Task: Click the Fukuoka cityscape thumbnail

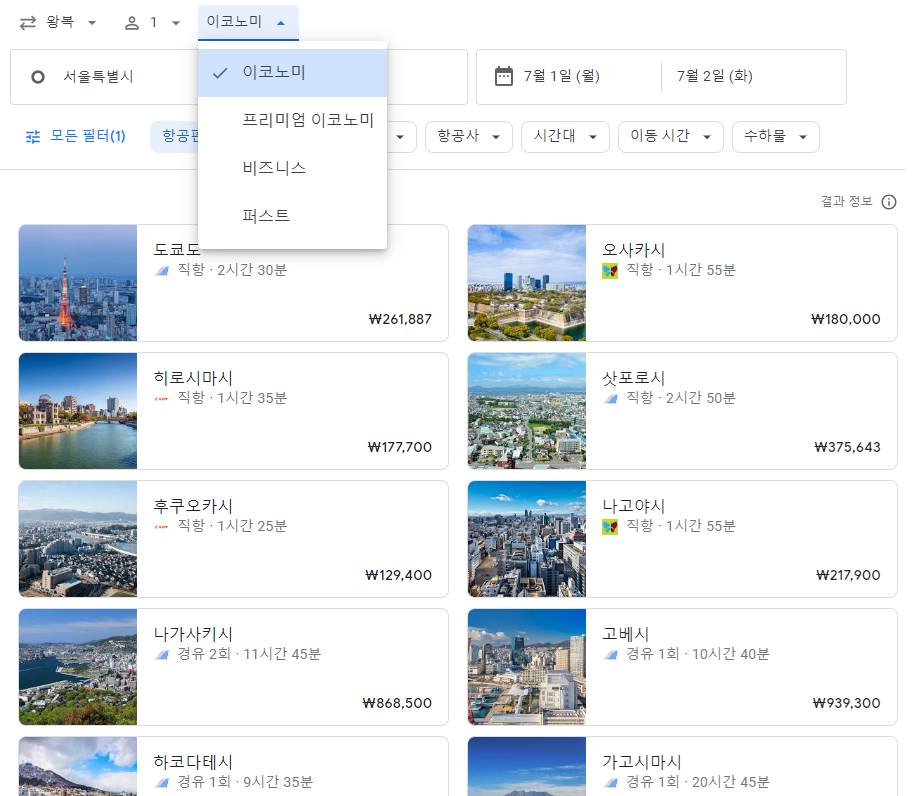Action: coord(78,539)
